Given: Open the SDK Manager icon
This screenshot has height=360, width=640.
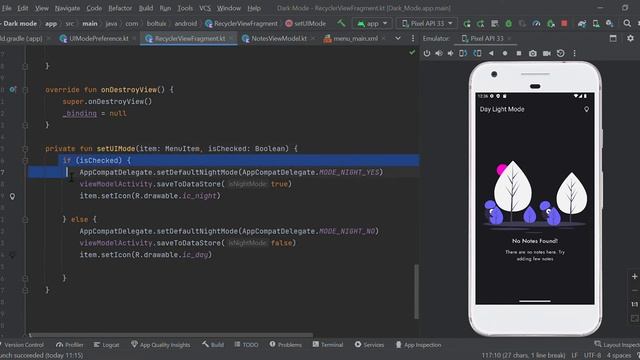Looking at the screenshot, I should click(609, 24).
